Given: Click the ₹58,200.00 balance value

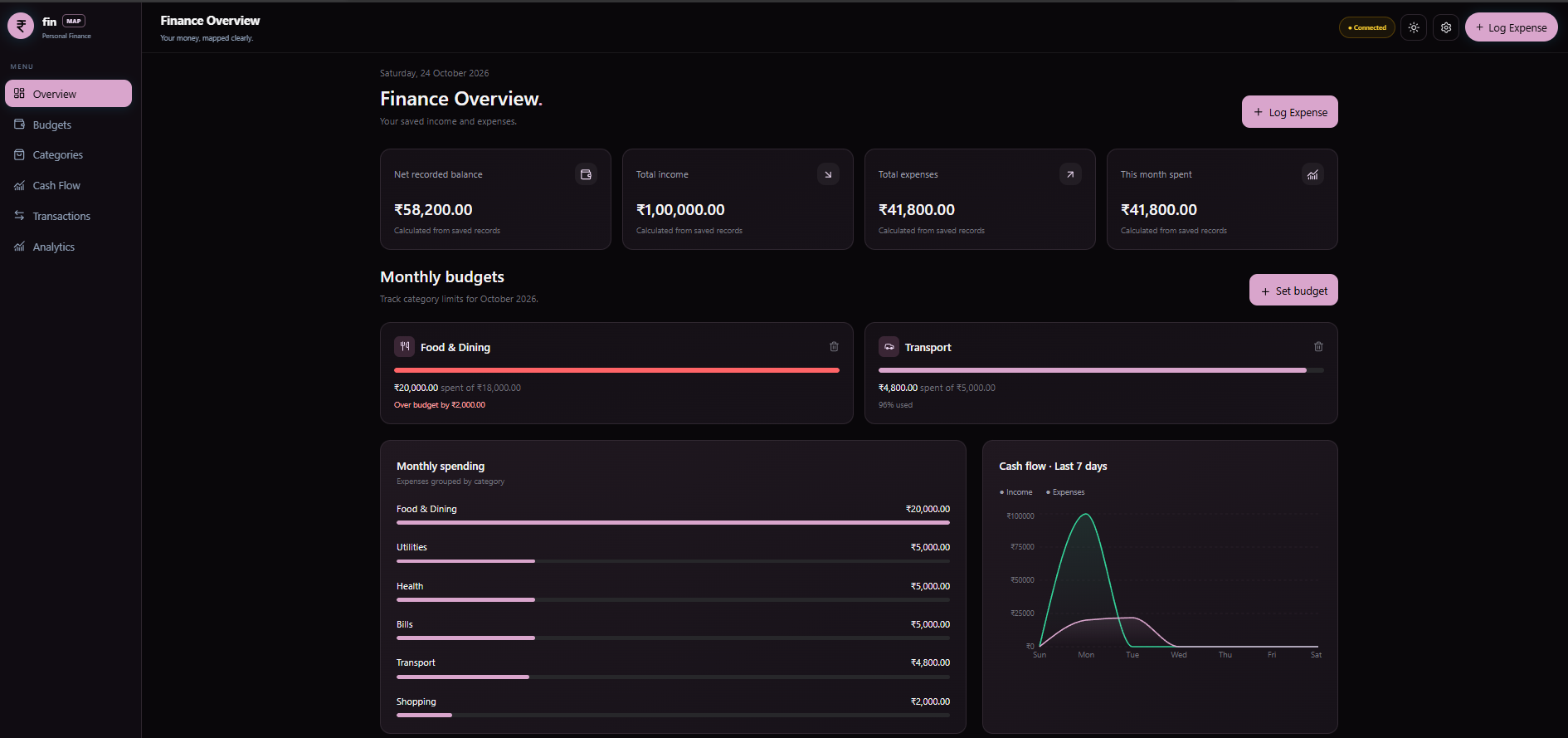Looking at the screenshot, I should (x=433, y=210).
